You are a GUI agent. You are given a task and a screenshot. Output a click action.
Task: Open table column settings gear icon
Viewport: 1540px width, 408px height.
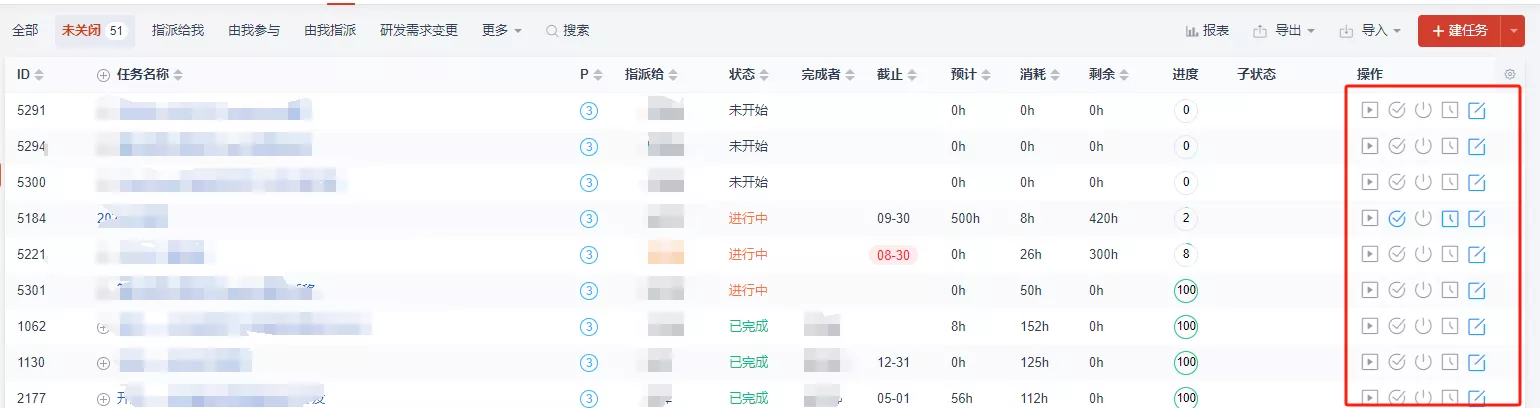coord(1509,74)
